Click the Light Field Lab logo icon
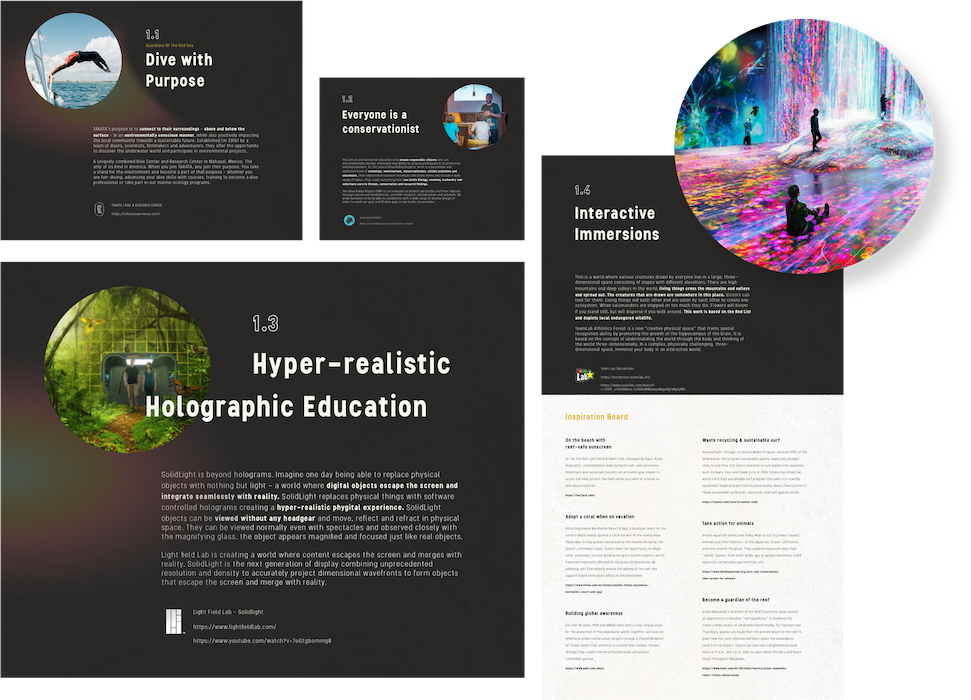971x700 pixels. (x=175, y=622)
